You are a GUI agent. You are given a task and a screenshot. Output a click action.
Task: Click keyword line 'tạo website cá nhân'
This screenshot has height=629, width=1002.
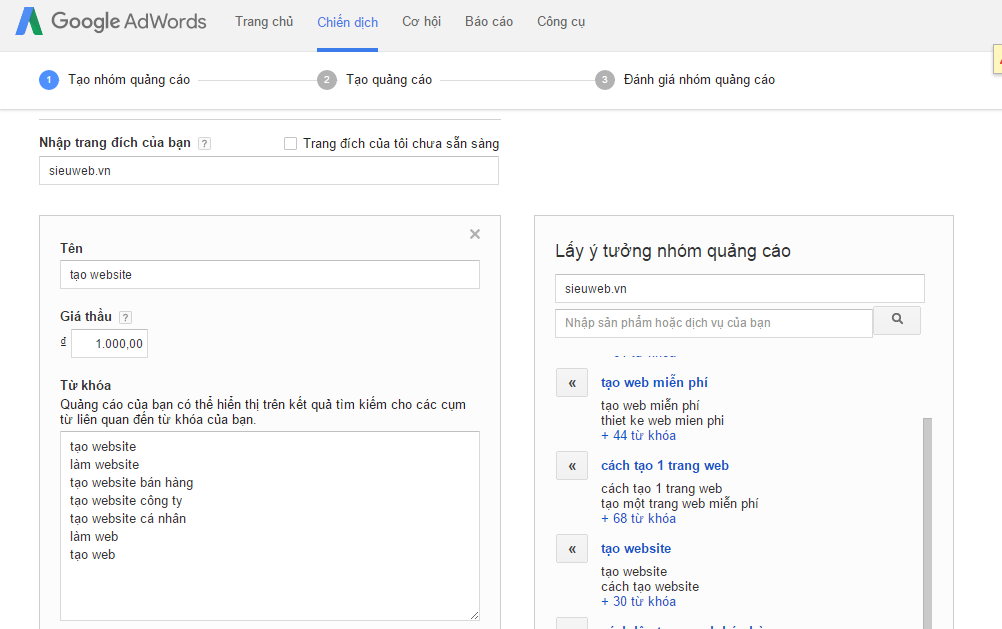[x=128, y=518]
